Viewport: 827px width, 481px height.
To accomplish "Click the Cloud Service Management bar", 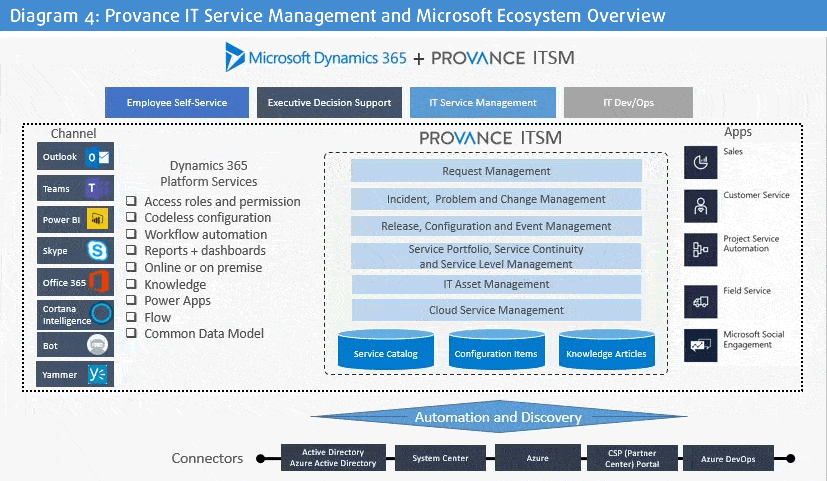I will point(496,310).
